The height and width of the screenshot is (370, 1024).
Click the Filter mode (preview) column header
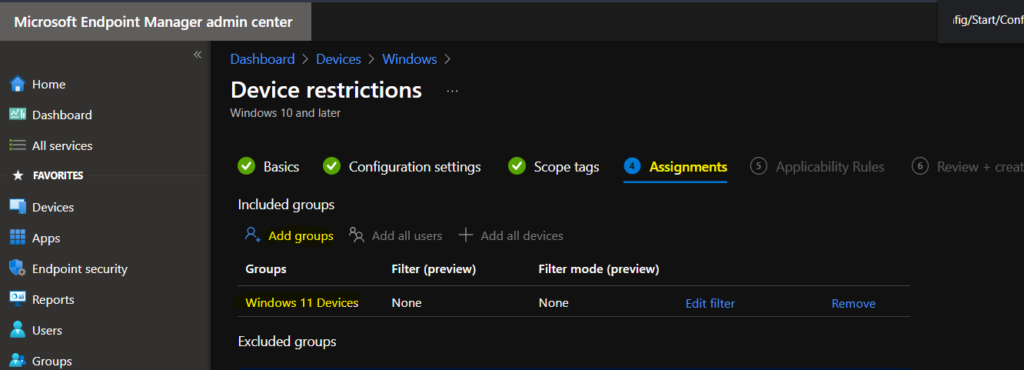599,269
